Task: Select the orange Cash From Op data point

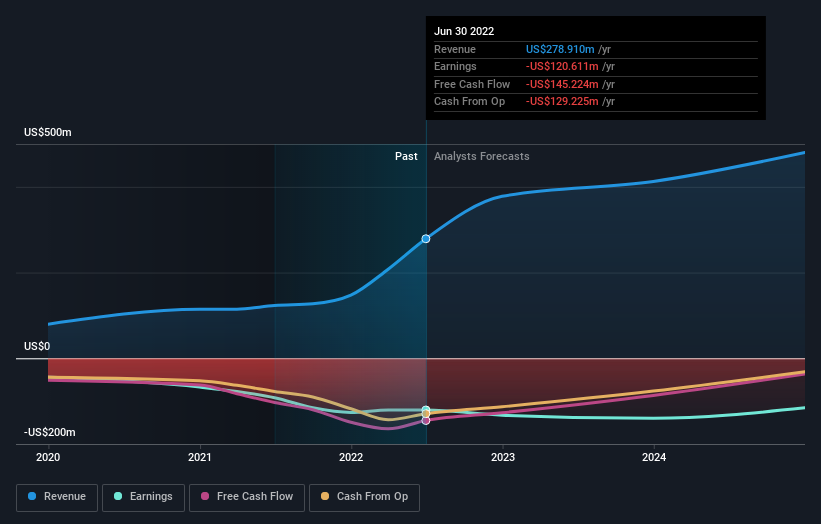Action: pyautogui.click(x=426, y=414)
